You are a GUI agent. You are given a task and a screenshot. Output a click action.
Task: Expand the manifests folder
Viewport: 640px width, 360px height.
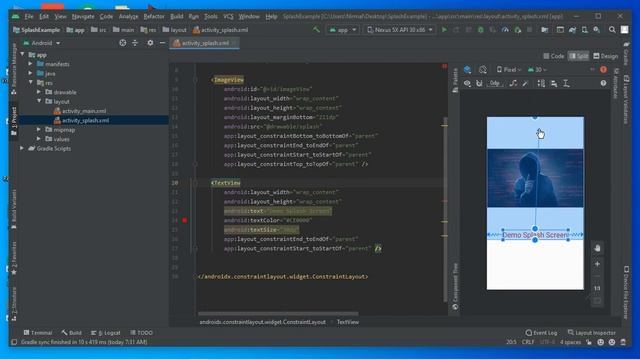click(31, 64)
